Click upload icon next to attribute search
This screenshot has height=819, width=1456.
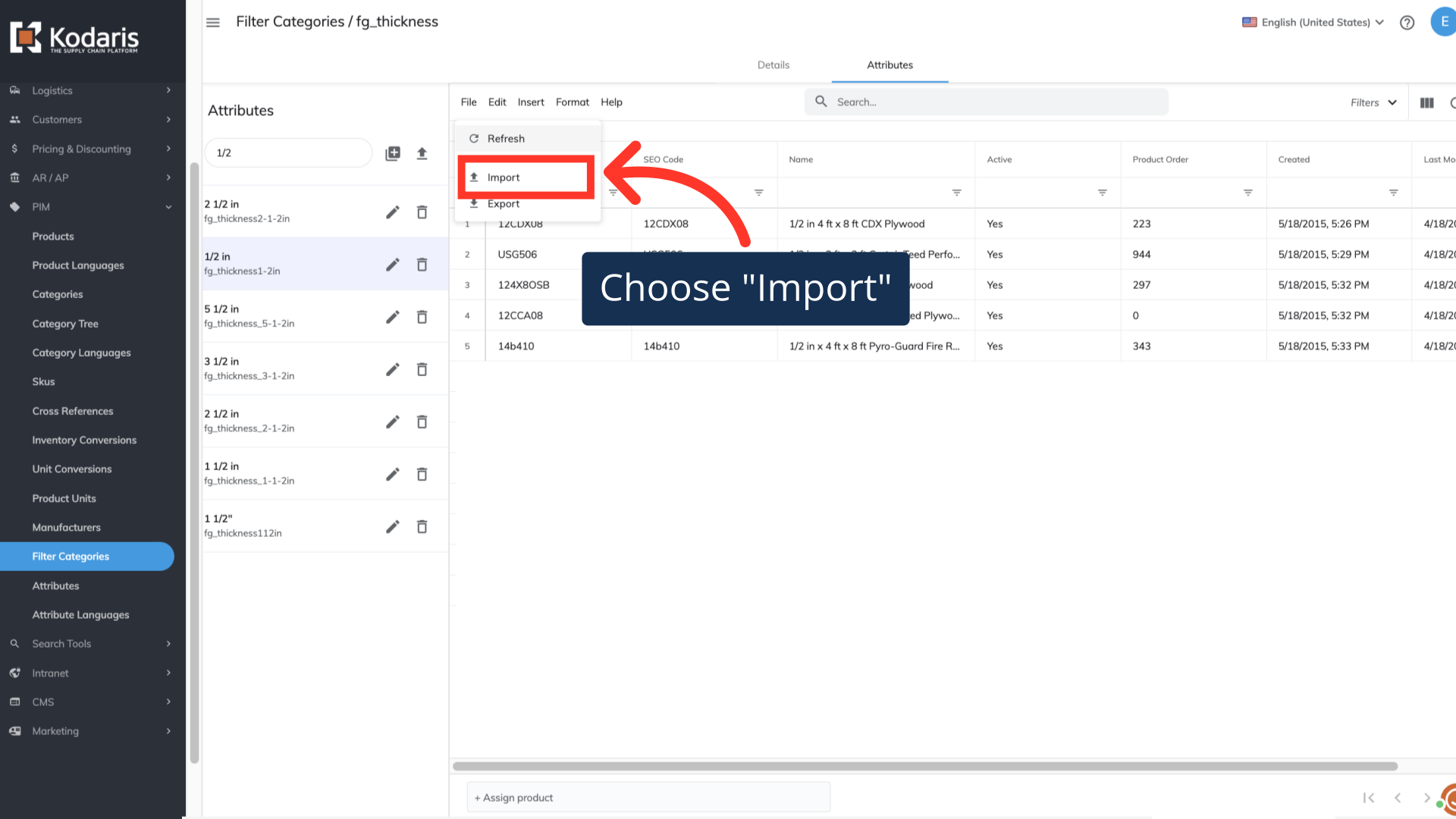(422, 153)
